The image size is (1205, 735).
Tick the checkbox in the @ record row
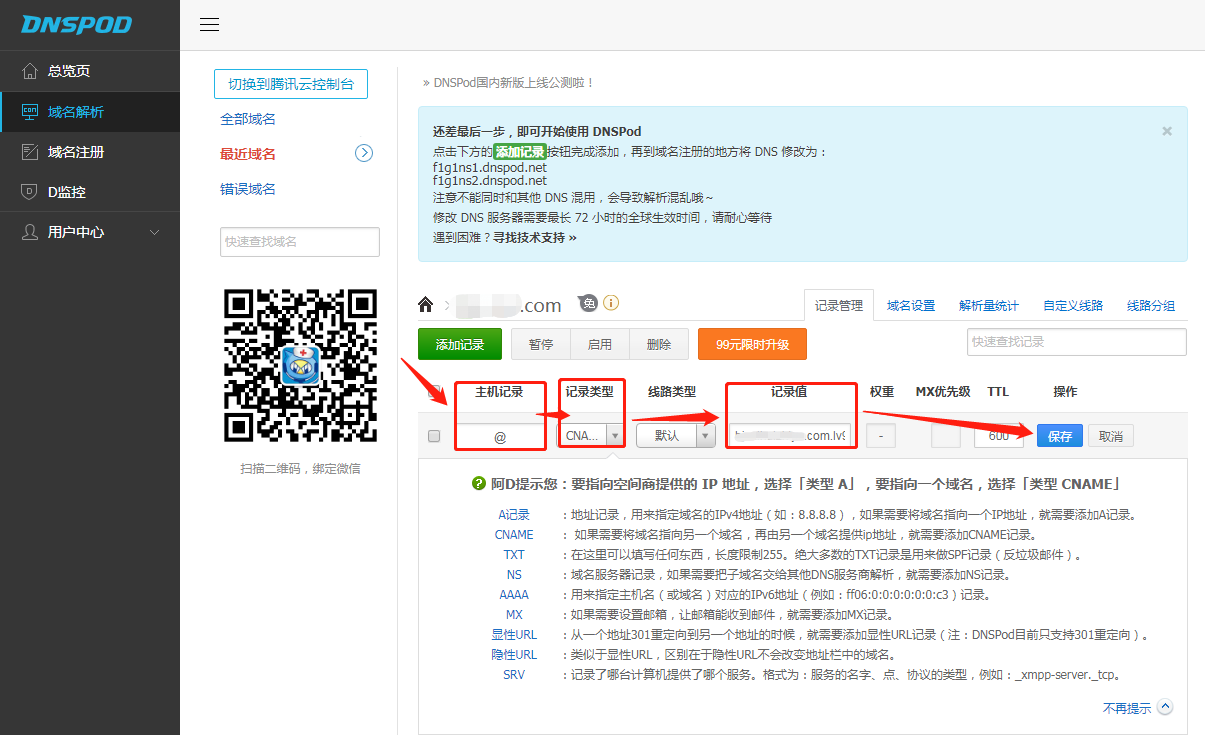click(x=434, y=436)
